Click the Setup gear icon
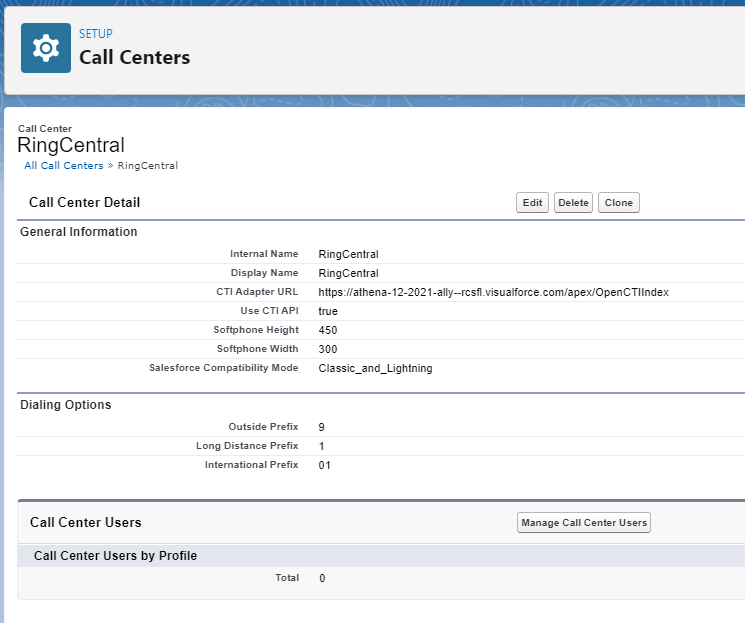 point(46,48)
